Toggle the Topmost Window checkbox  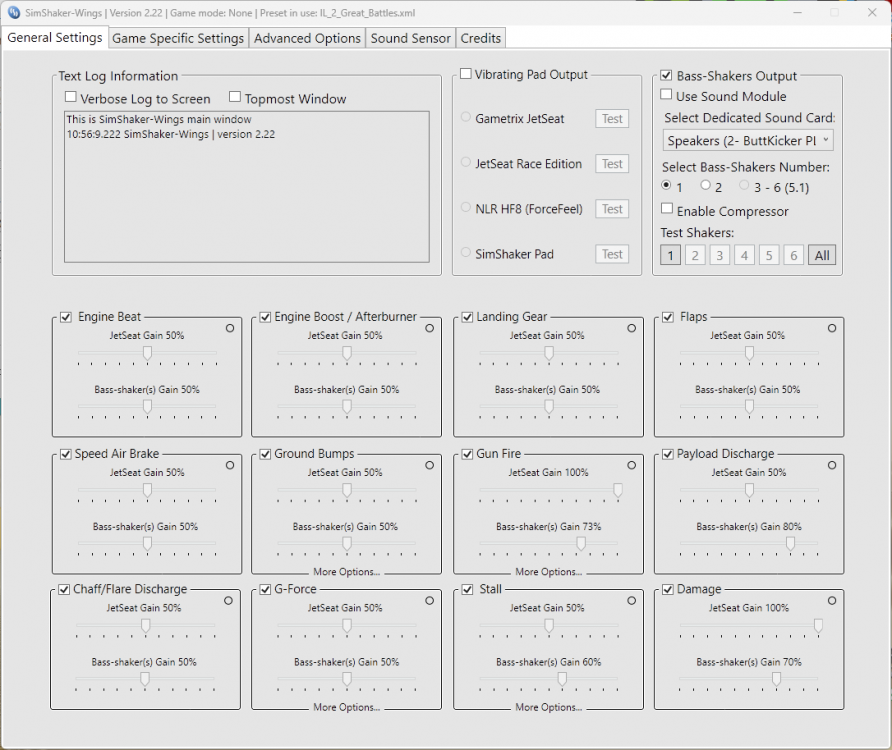pyautogui.click(x=236, y=98)
